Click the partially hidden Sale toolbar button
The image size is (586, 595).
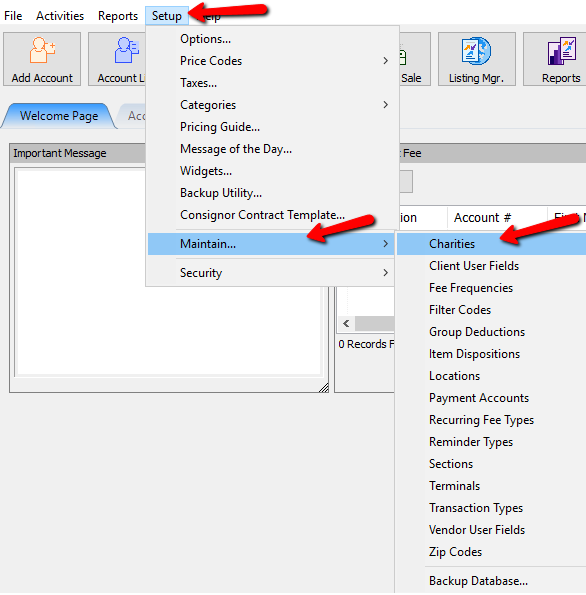coord(414,59)
